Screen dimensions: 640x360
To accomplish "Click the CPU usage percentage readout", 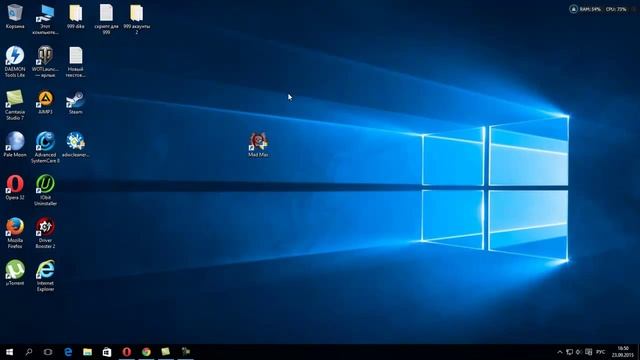I will (616, 9).
